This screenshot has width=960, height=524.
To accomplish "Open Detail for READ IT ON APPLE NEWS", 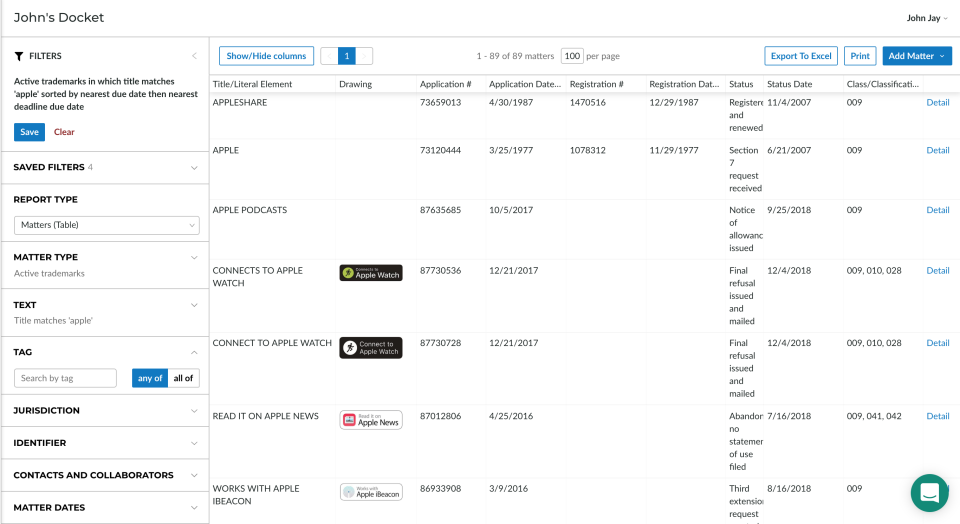I will [937, 416].
